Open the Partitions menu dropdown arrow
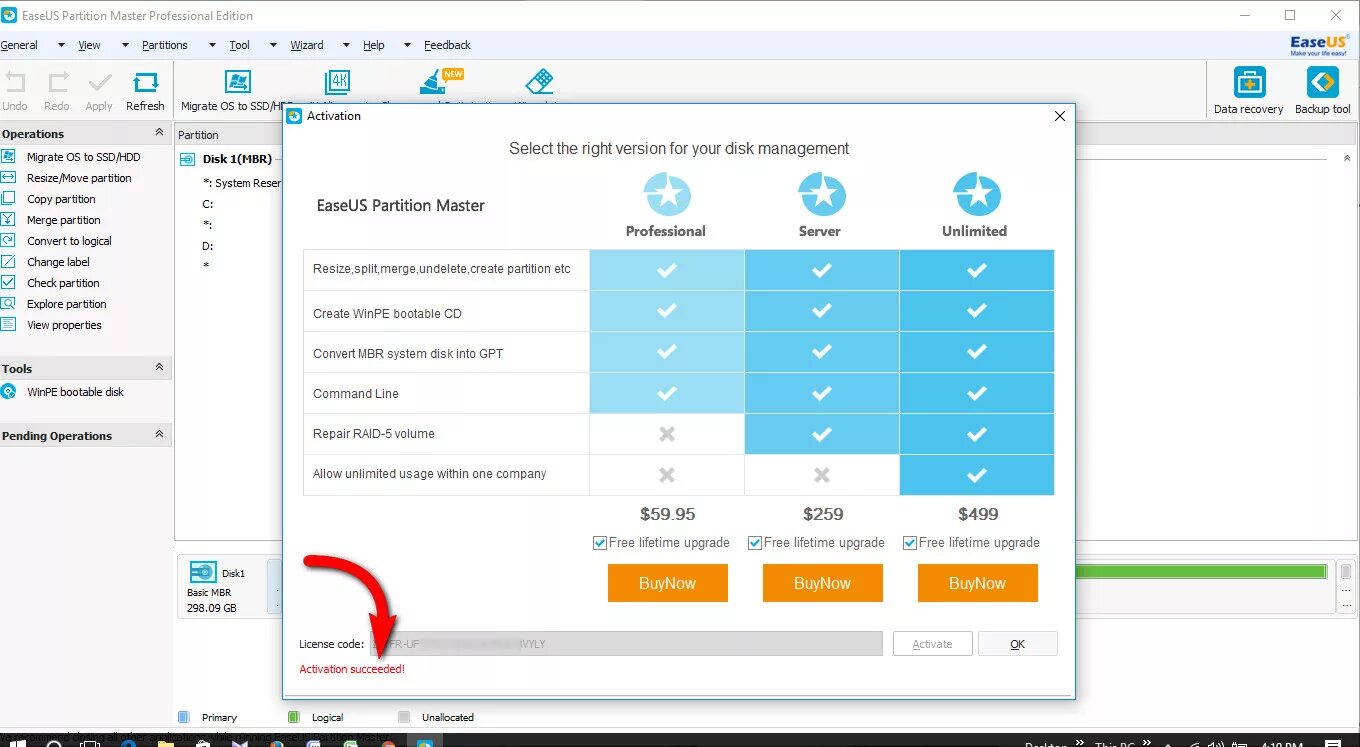Screen dimensions: 1360x747 pyautogui.click(x=212, y=45)
